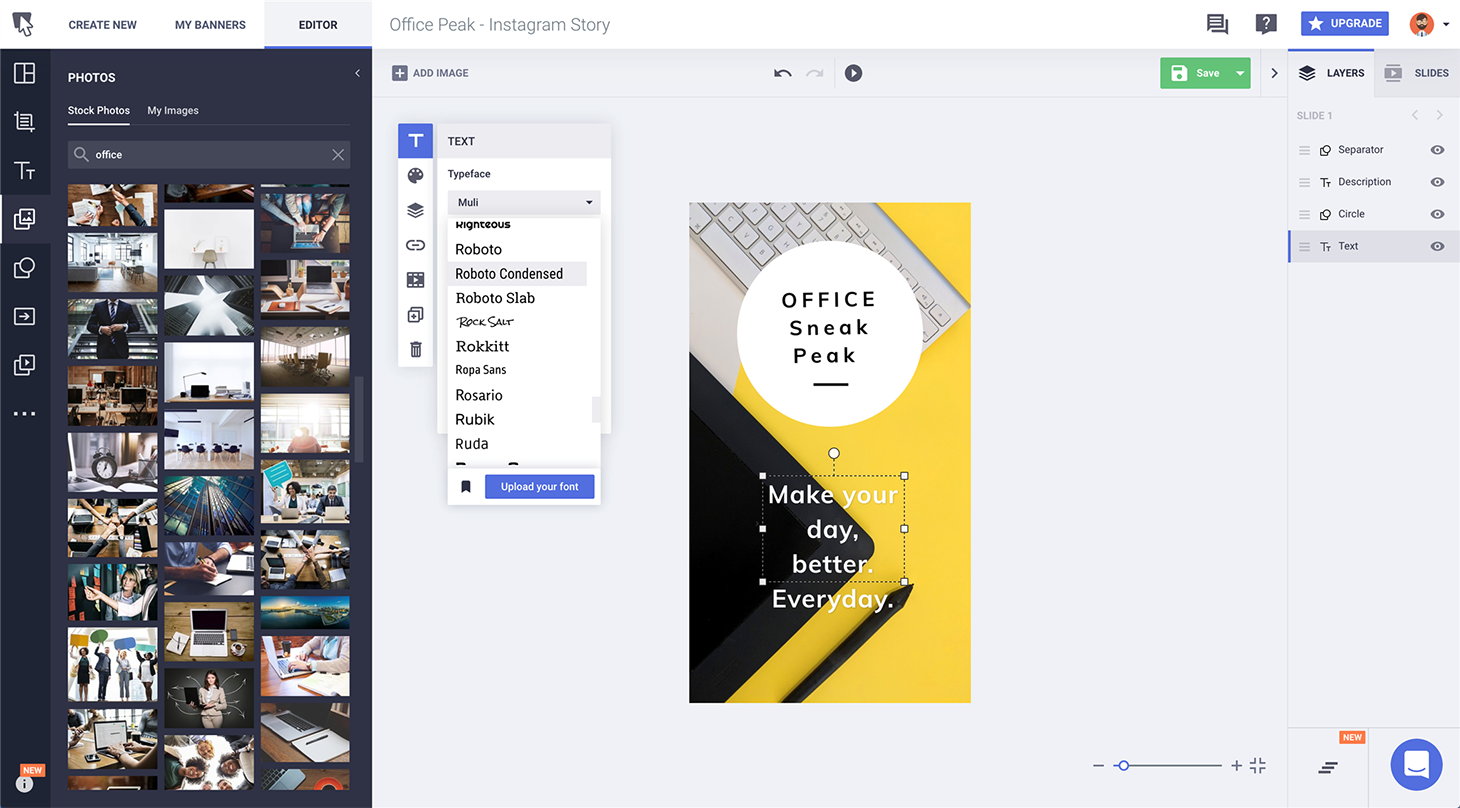Open the timeline icon with NEW badge
This screenshot has height=808, width=1460.
pyautogui.click(x=1328, y=768)
